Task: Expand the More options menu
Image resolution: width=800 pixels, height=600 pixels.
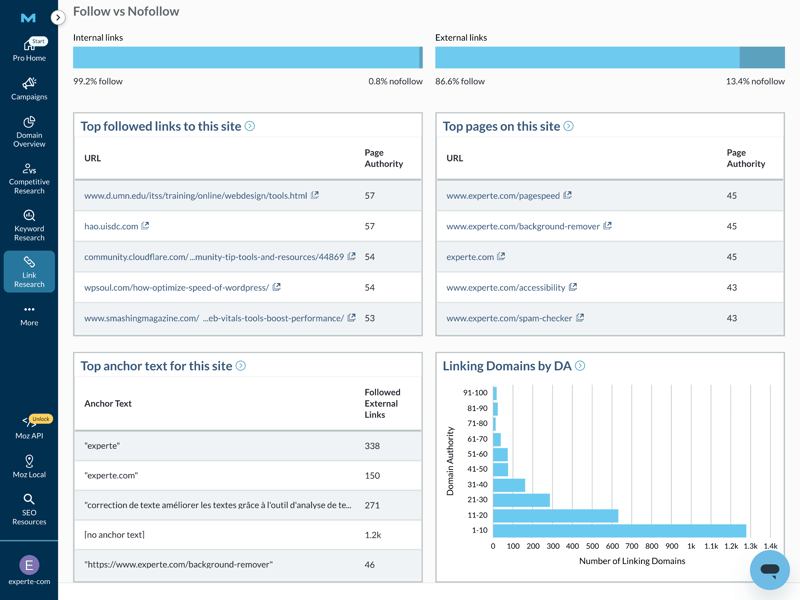Action: coord(29,315)
